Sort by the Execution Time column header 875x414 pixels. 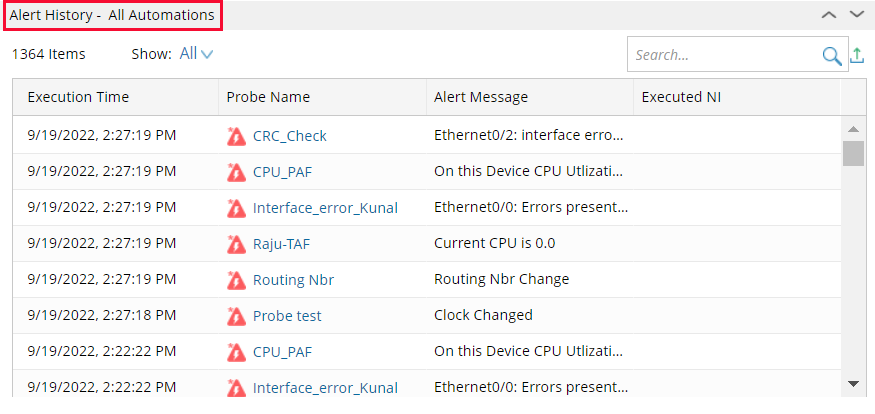pyautogui.click(x=78, y=97)
